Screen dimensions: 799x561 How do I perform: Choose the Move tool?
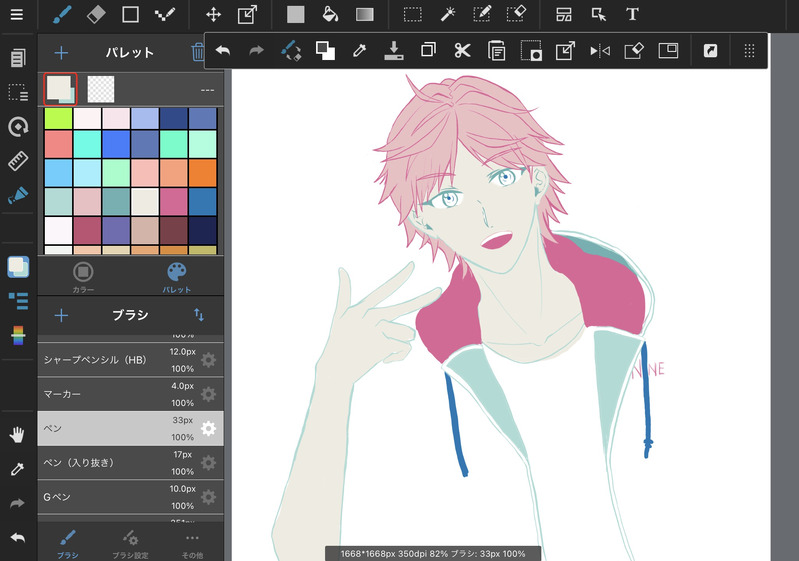213,15
